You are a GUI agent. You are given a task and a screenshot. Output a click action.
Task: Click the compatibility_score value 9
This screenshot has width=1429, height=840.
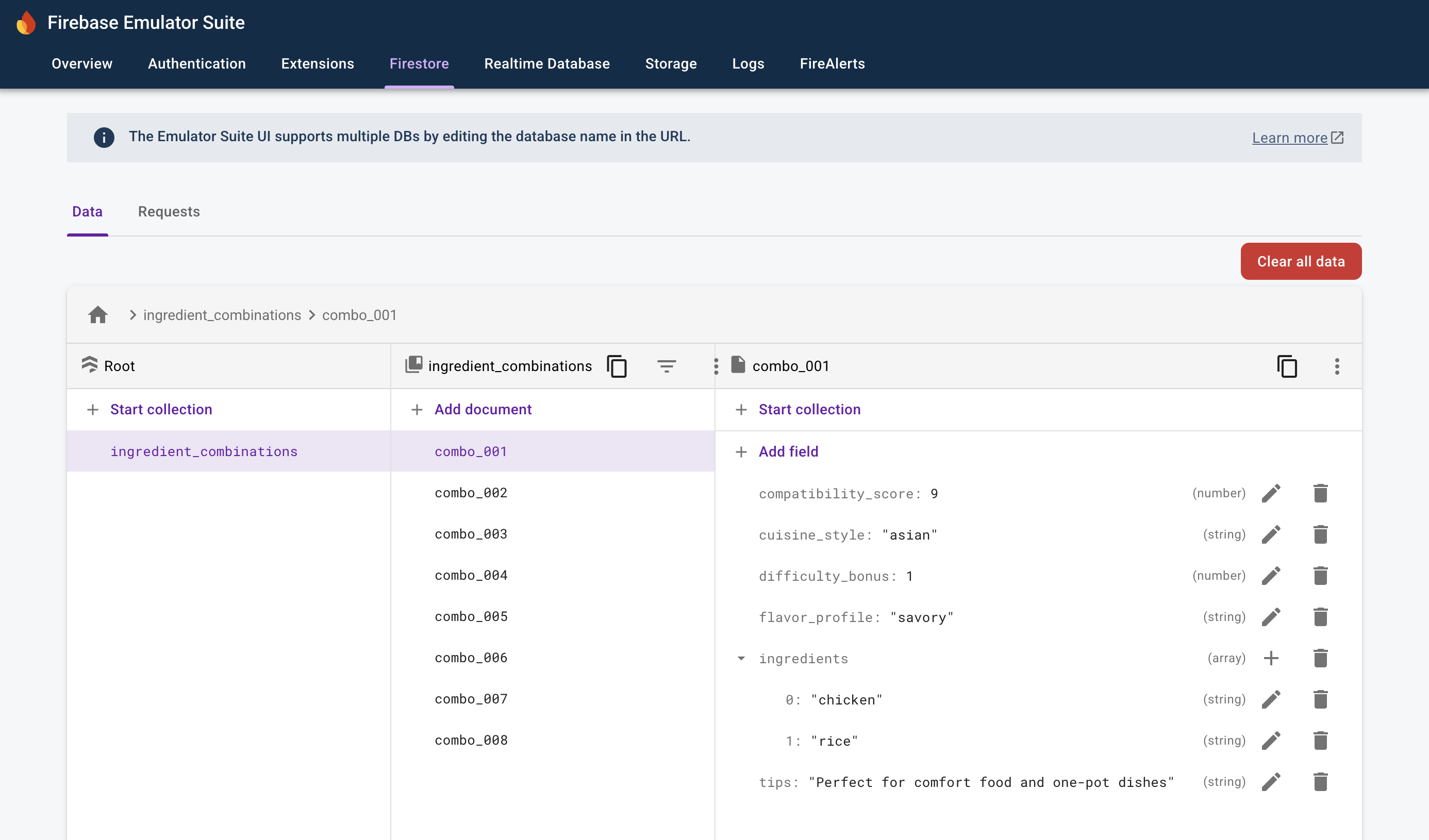click(934, 494)
